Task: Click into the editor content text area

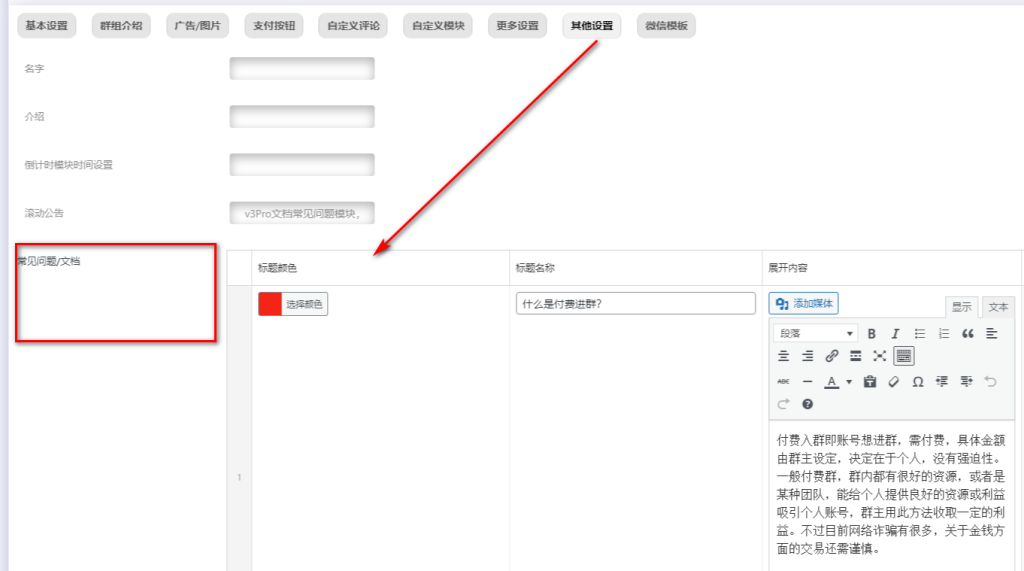Action: (891, 495)
